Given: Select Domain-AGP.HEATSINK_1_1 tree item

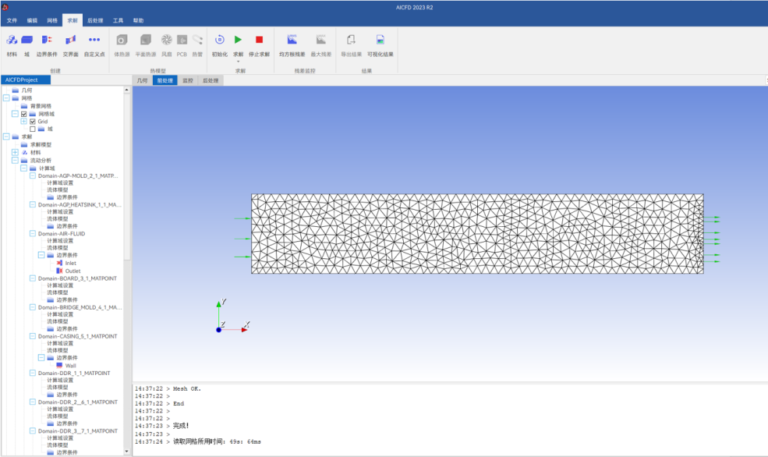Looking at the screenshot, I should click(x=79, y=205).
